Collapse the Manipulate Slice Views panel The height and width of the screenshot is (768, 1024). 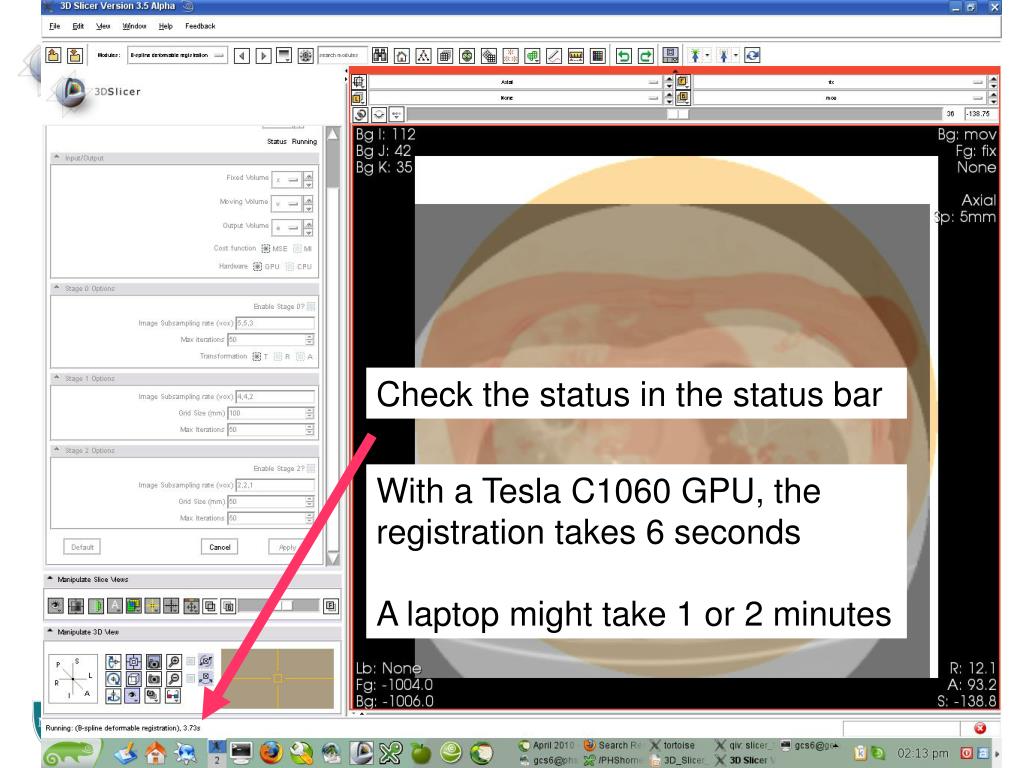click(50, 579)
